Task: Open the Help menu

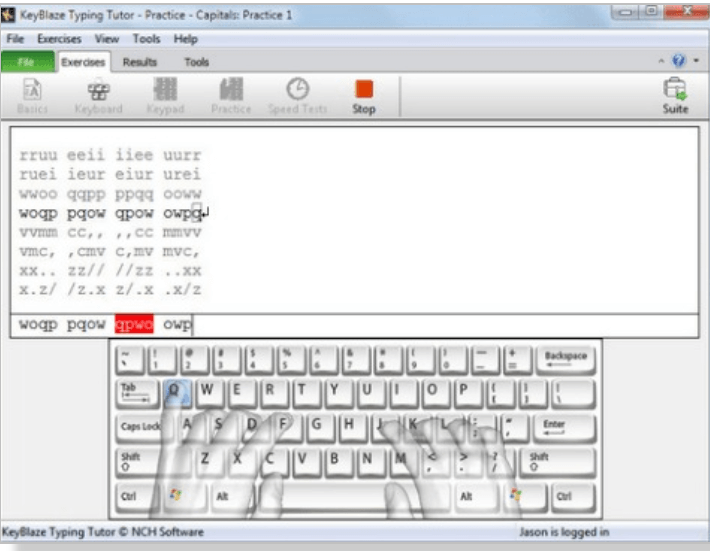Action: coord(185,39)
